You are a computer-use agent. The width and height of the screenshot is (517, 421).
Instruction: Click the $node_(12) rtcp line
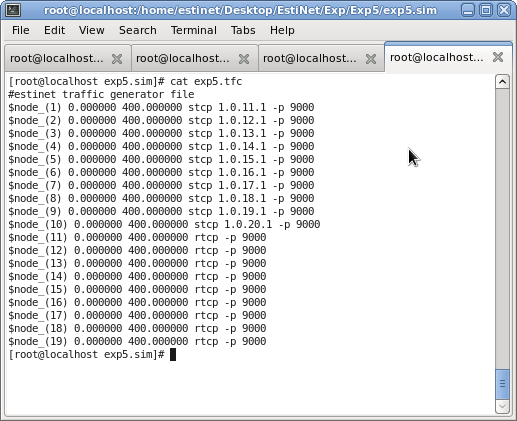pos(137,251)
